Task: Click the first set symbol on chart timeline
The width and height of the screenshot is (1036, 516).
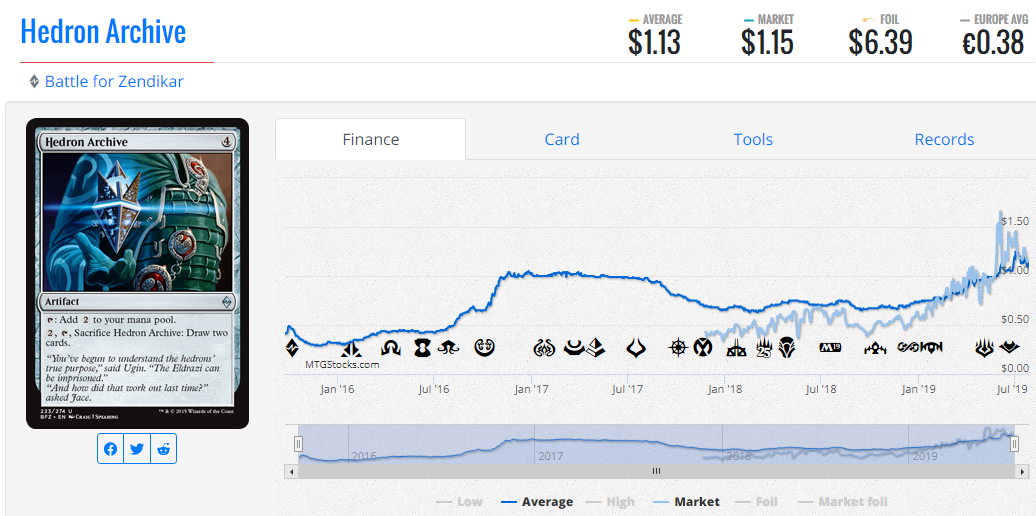Action: tap(291, 348)
